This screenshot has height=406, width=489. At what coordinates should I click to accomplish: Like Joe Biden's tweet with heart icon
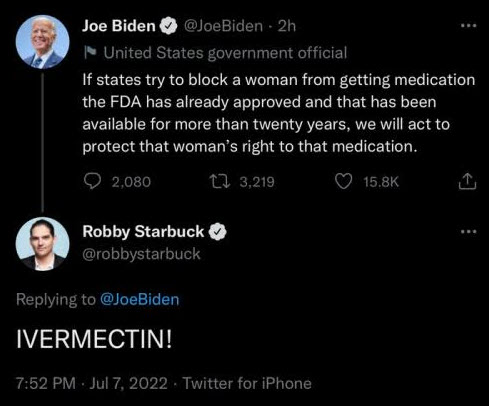pyautogui.click(x=343, y=182)
